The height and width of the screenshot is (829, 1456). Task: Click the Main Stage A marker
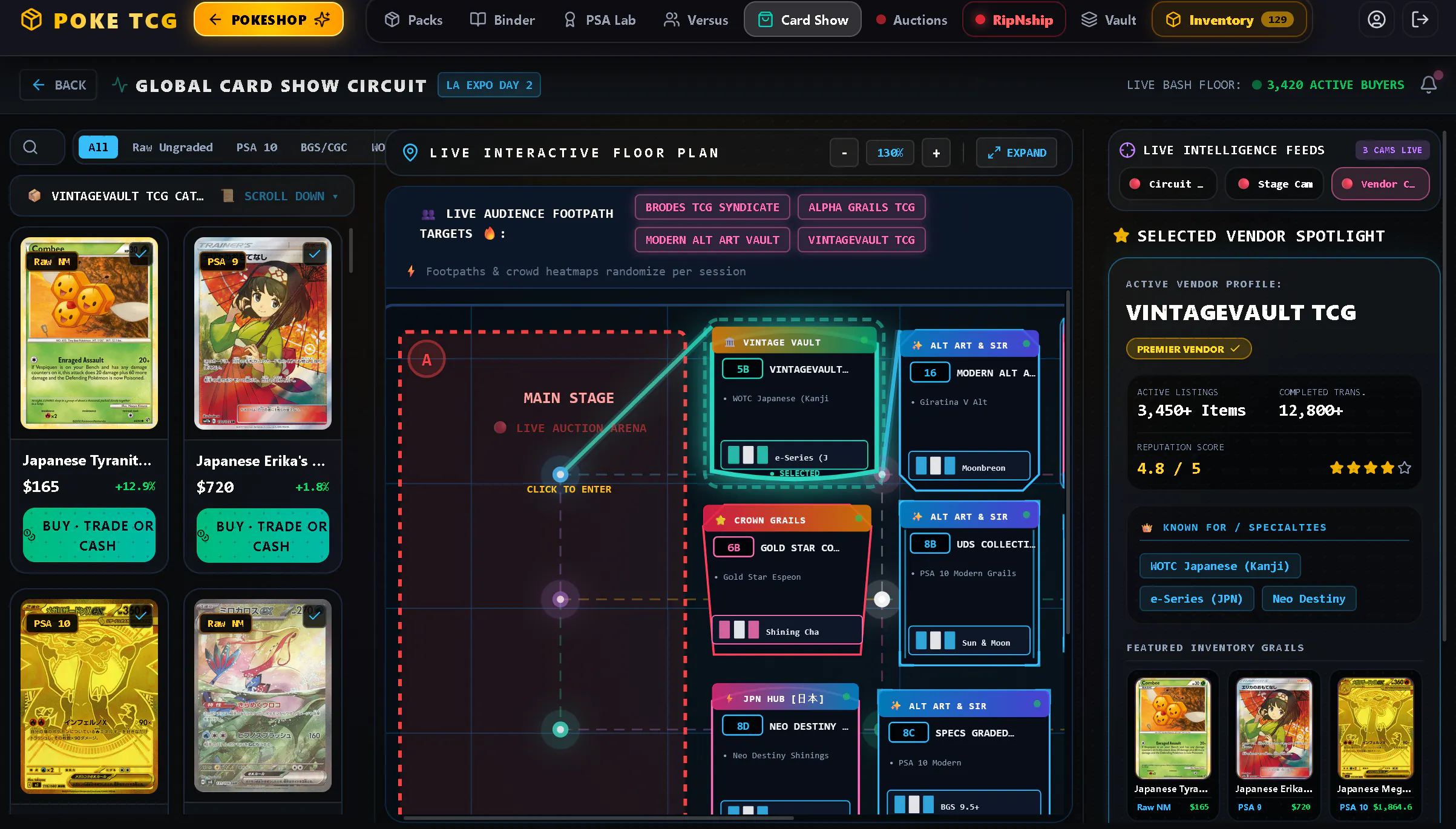tap(427, 359)
